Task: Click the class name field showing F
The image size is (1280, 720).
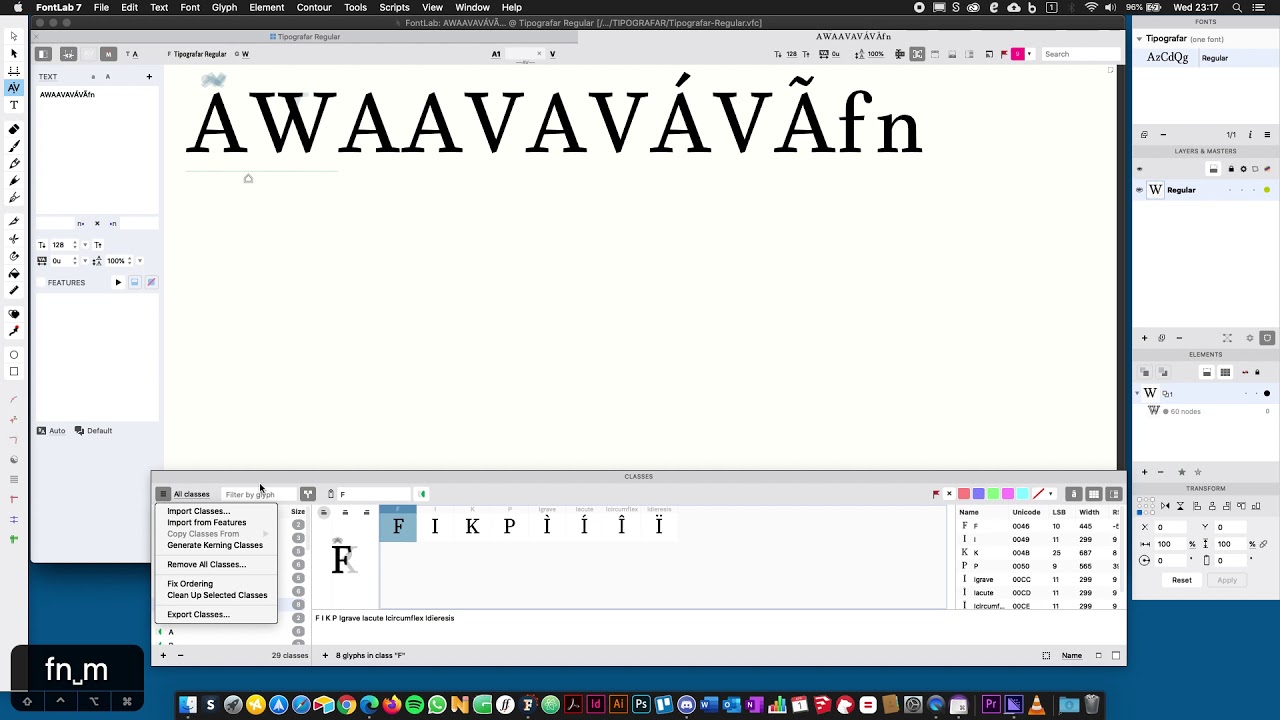Action: 373,494
